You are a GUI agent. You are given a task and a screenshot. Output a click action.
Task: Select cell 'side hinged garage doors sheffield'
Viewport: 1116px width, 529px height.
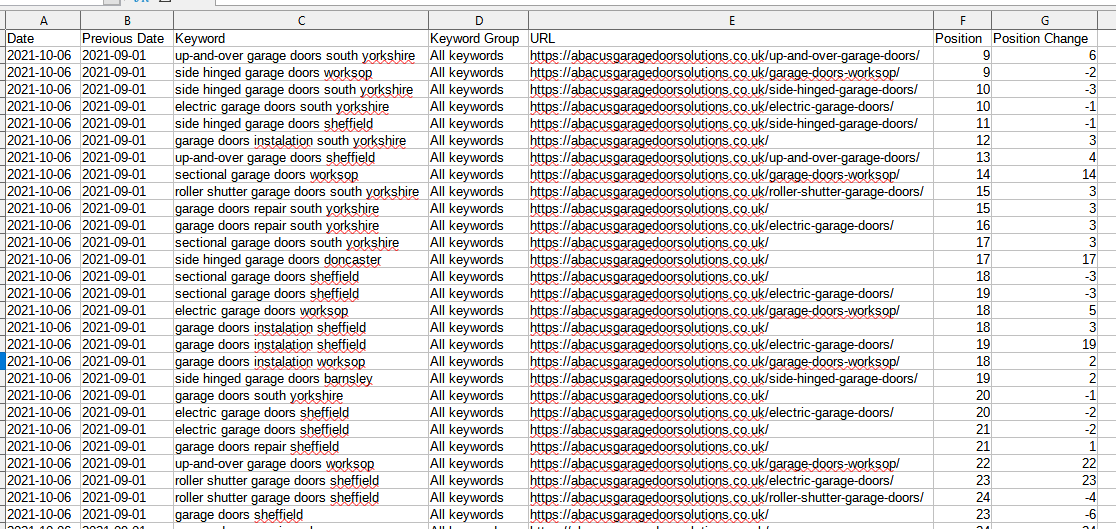click(301, 124)
